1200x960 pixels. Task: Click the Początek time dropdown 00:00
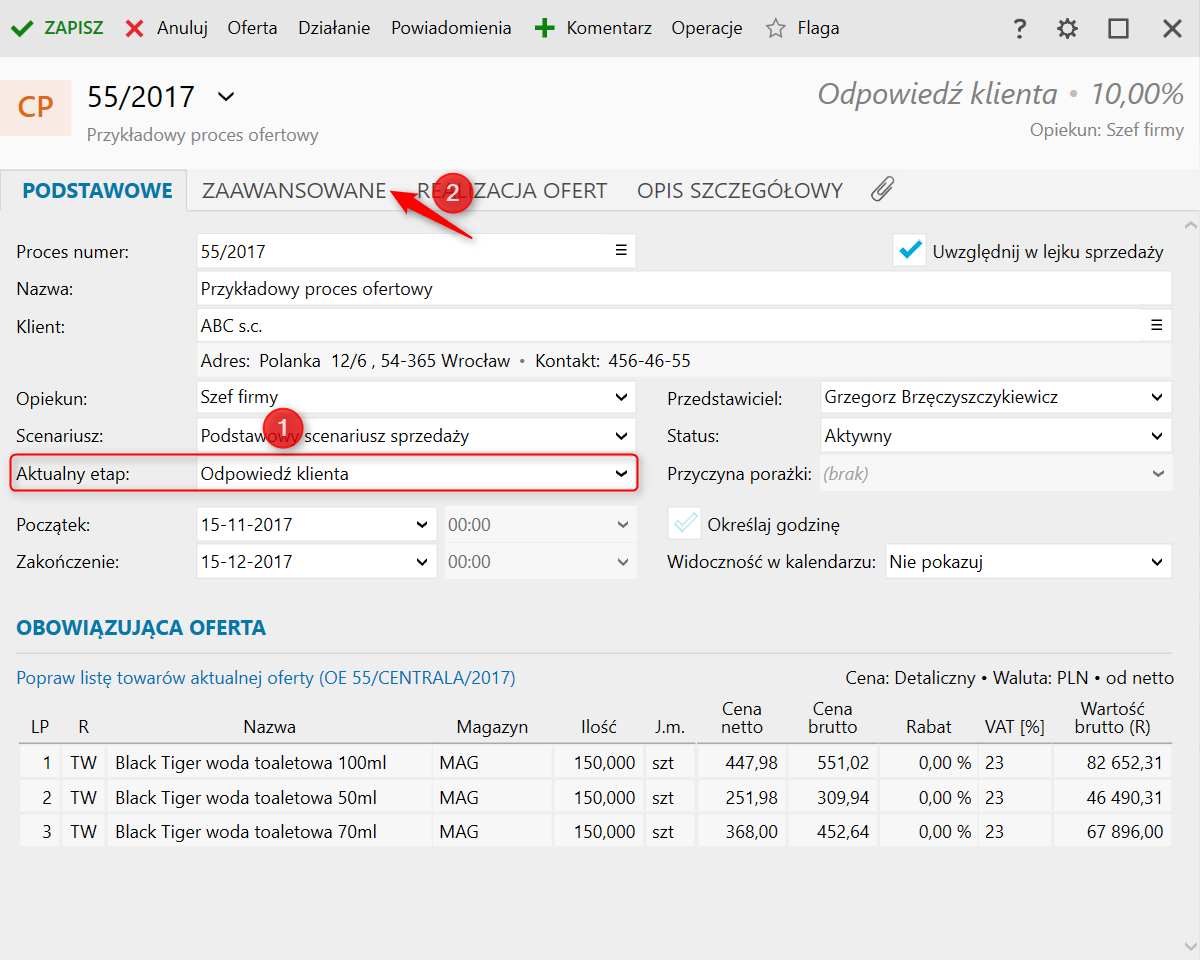click(x=540, y=524)
